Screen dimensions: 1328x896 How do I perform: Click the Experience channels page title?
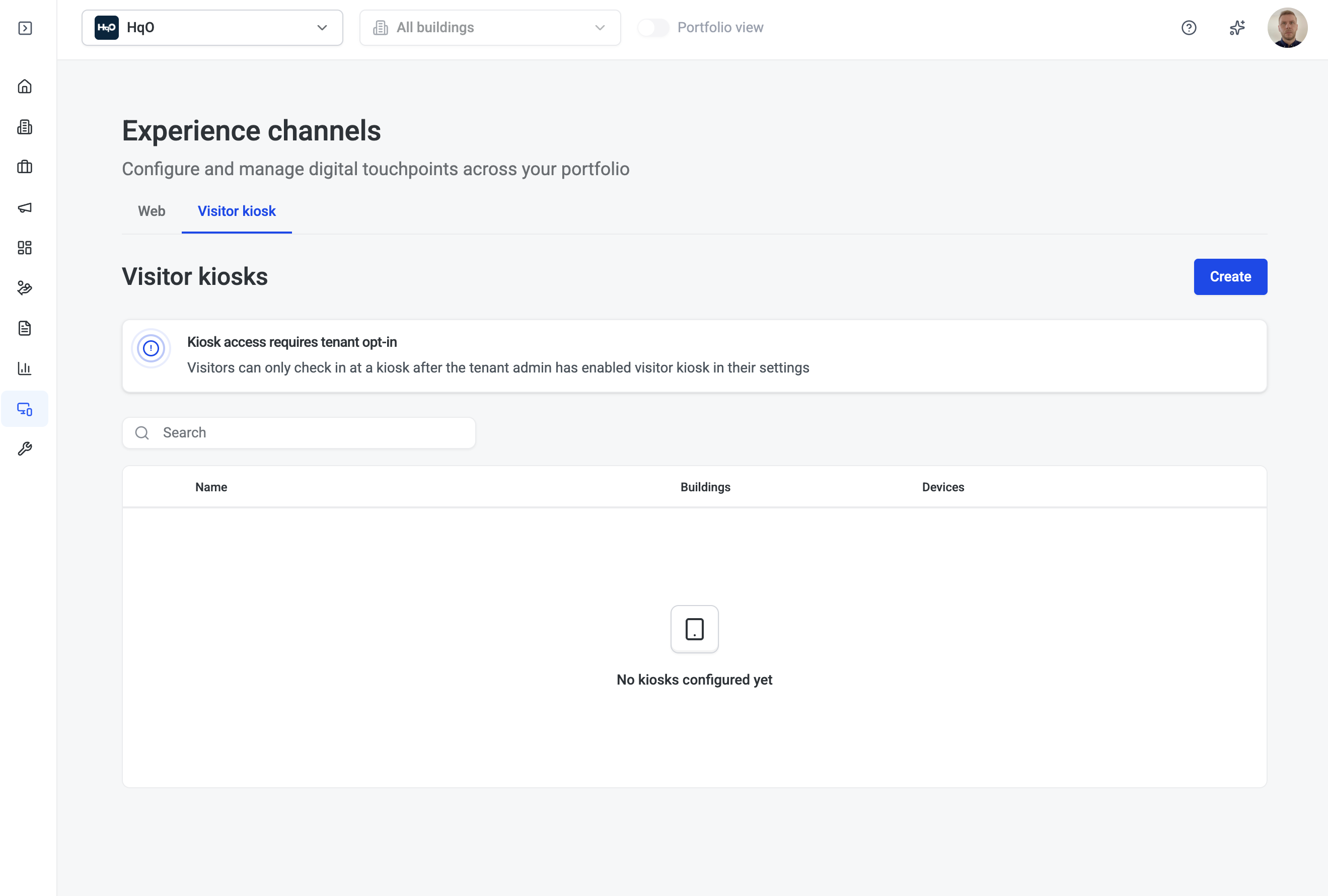pyautogui.click(x=251, y=131)
